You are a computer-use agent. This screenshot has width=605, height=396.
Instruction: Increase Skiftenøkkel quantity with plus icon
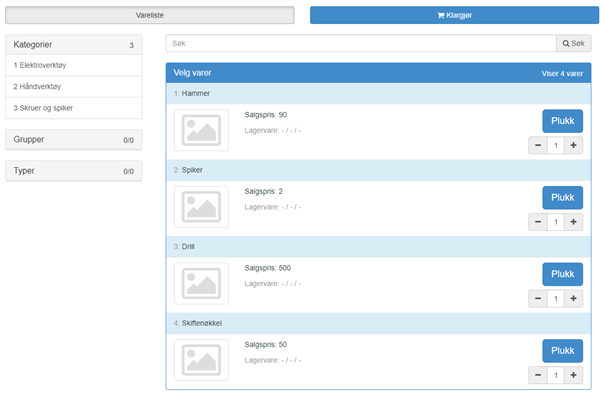point(573,375)
